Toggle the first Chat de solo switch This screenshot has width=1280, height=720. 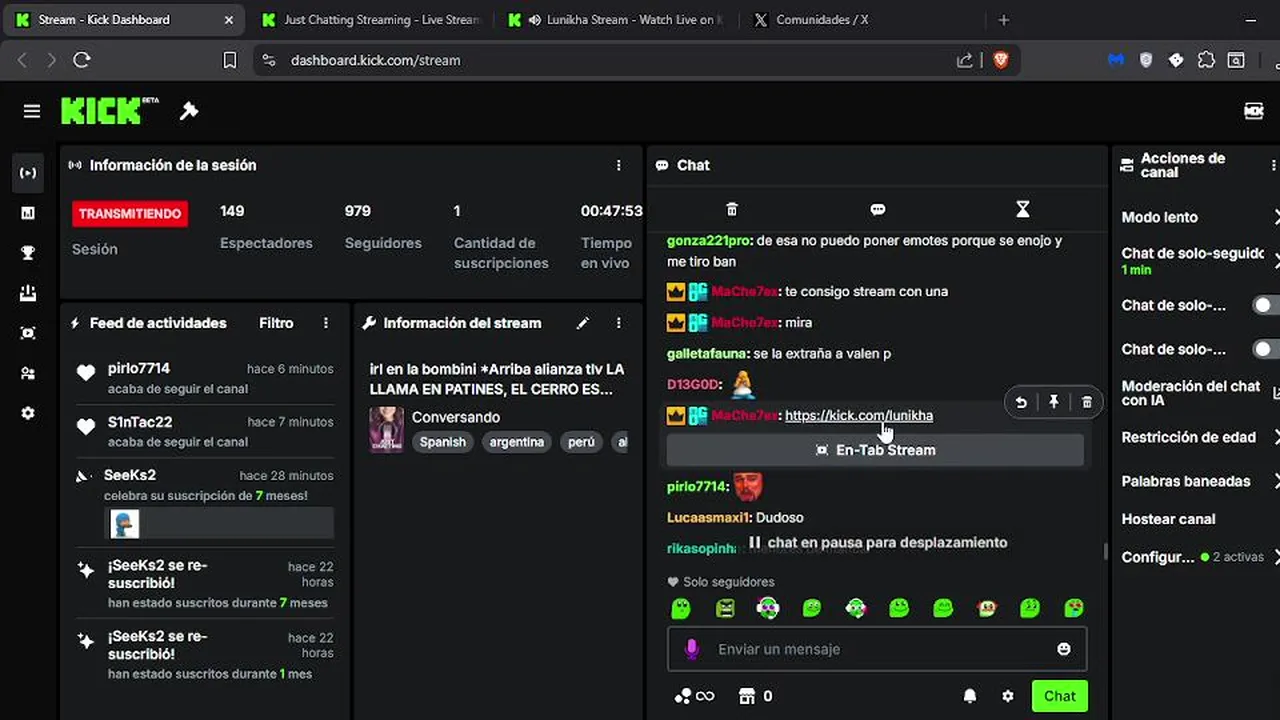pos(1266,305)
